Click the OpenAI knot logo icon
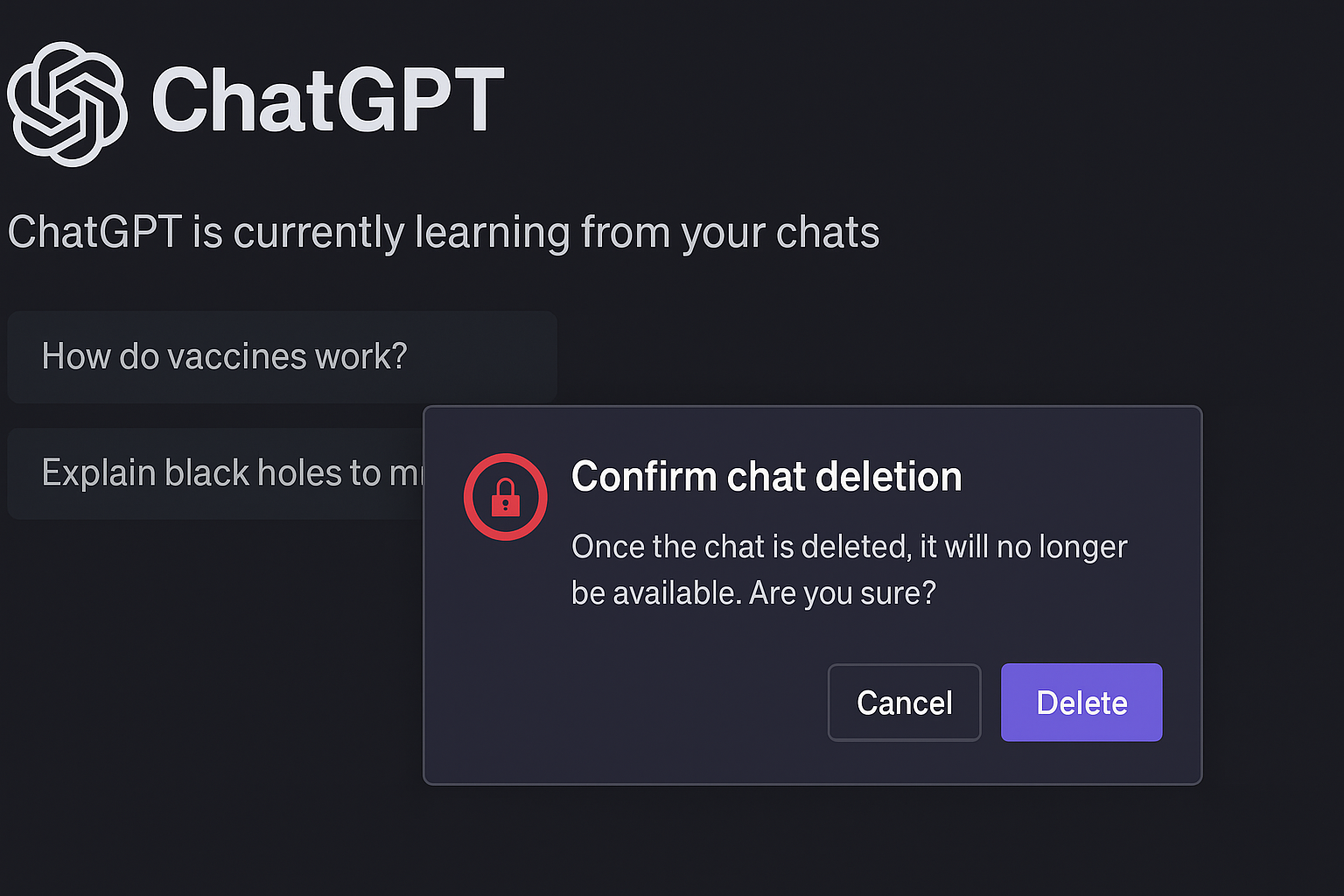 (67, 103)
